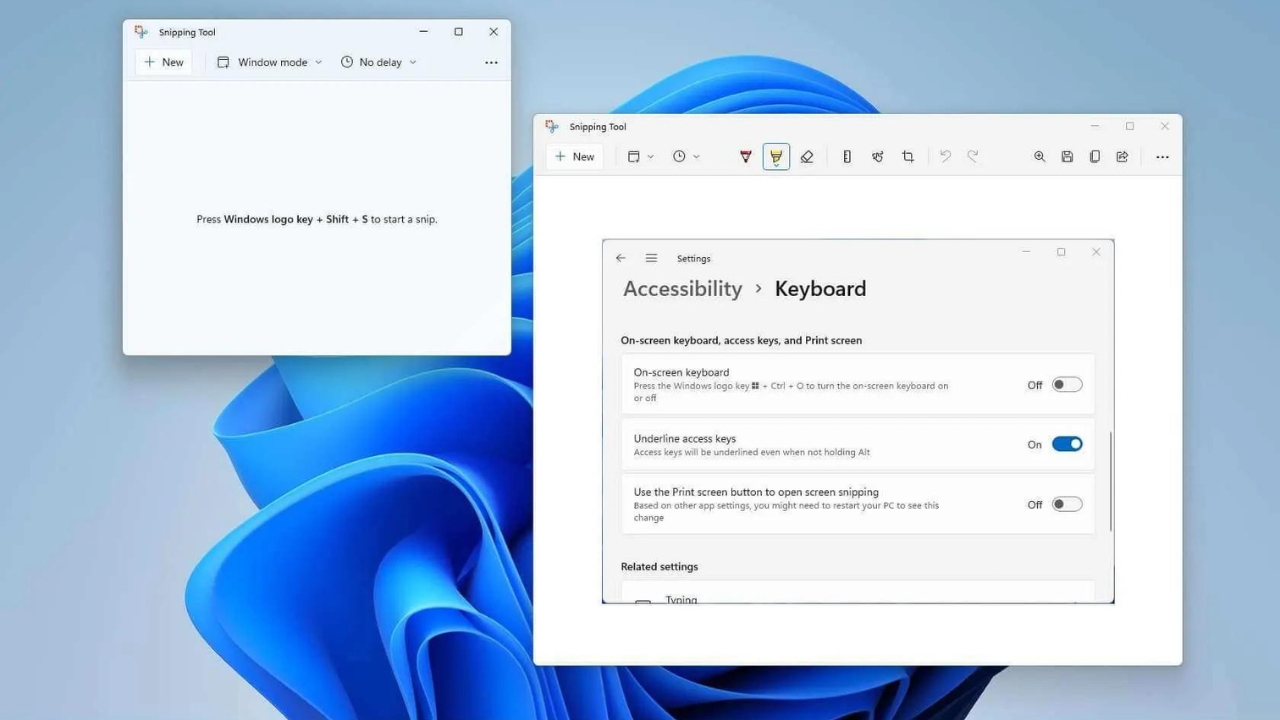Toggle the On-screen keyboard switch
The height and width of the screenshot is (720, 1280).
[1067, 385]
